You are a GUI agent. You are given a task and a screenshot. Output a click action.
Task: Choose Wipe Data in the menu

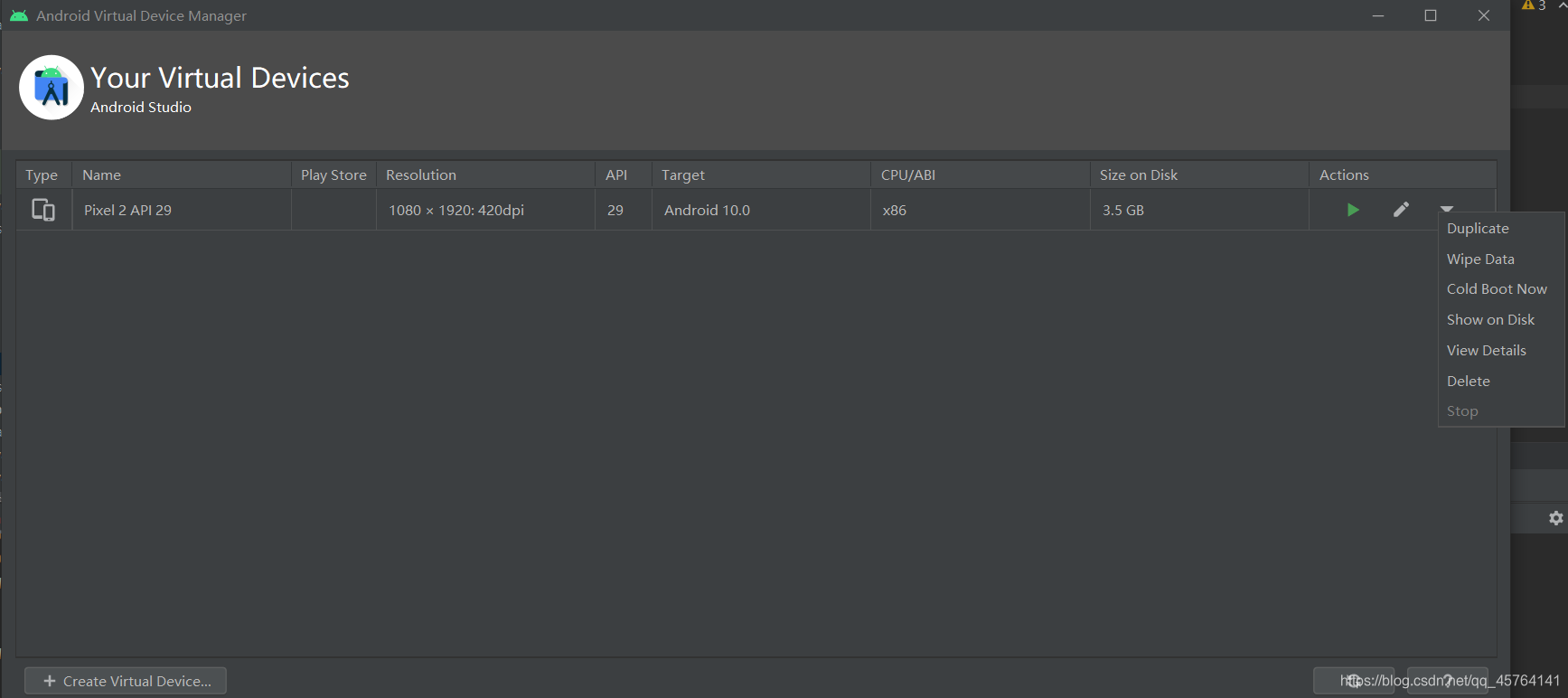click(x=1480, y=259)
